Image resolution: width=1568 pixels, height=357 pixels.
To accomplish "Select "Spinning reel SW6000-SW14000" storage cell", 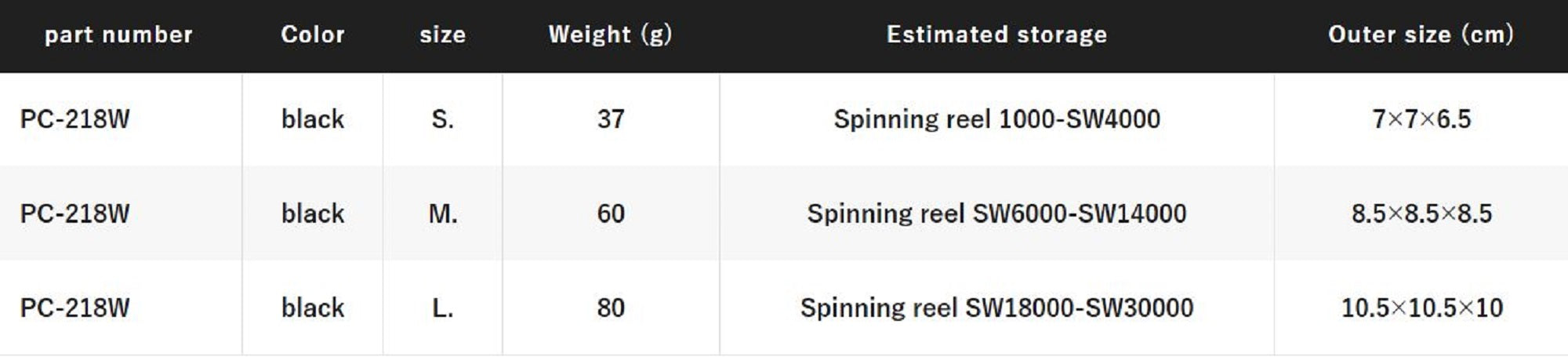I will coord(996,213).
